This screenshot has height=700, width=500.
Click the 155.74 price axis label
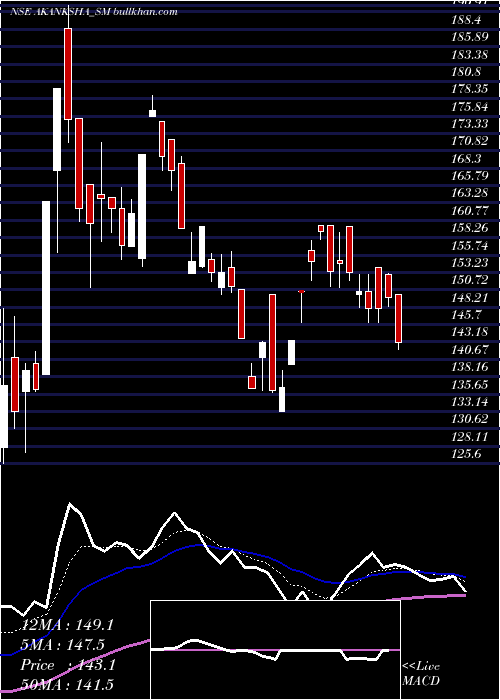pyautogui.click(x=469, y=247)
